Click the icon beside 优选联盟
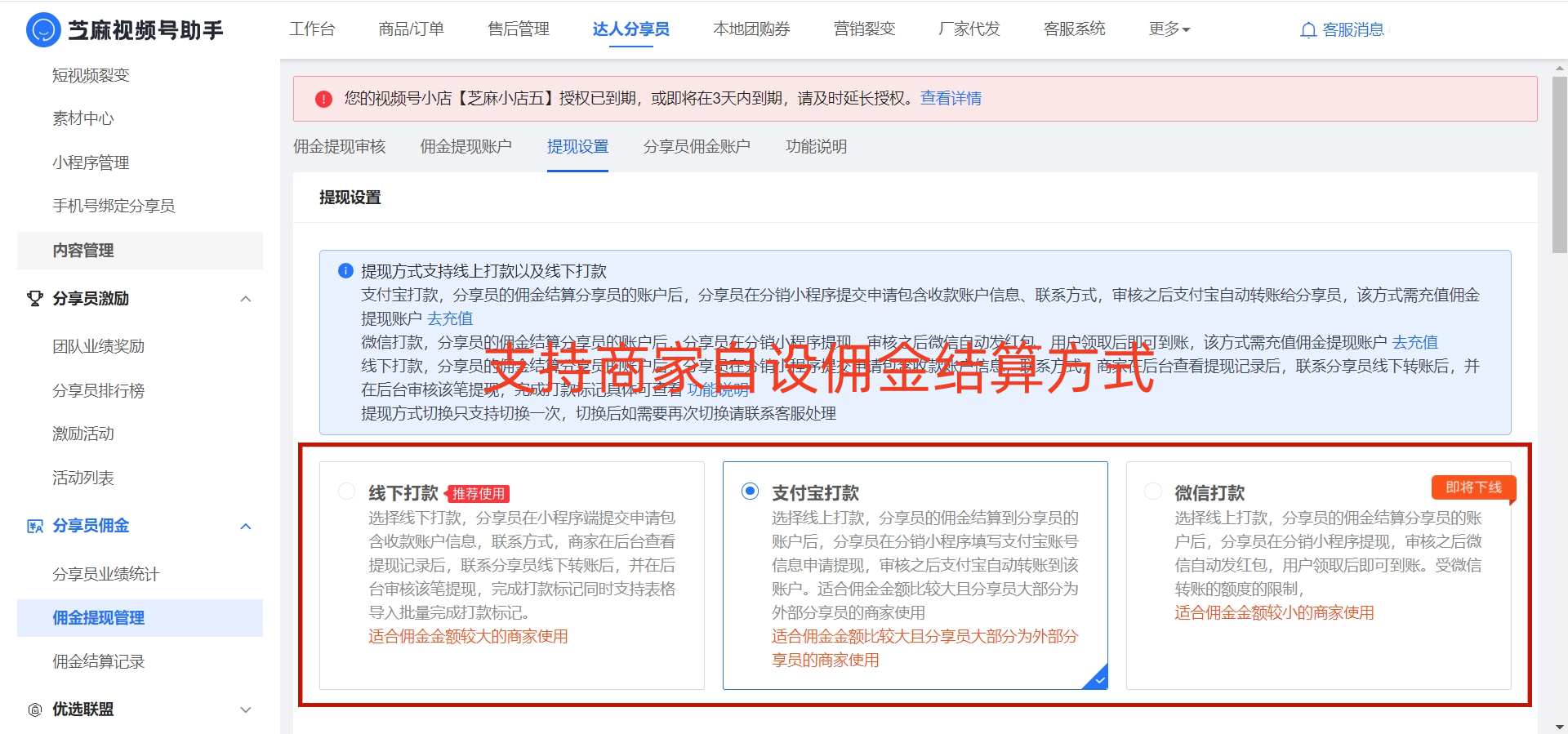Viewport: 1568px width, 734px height. [35, 710]
